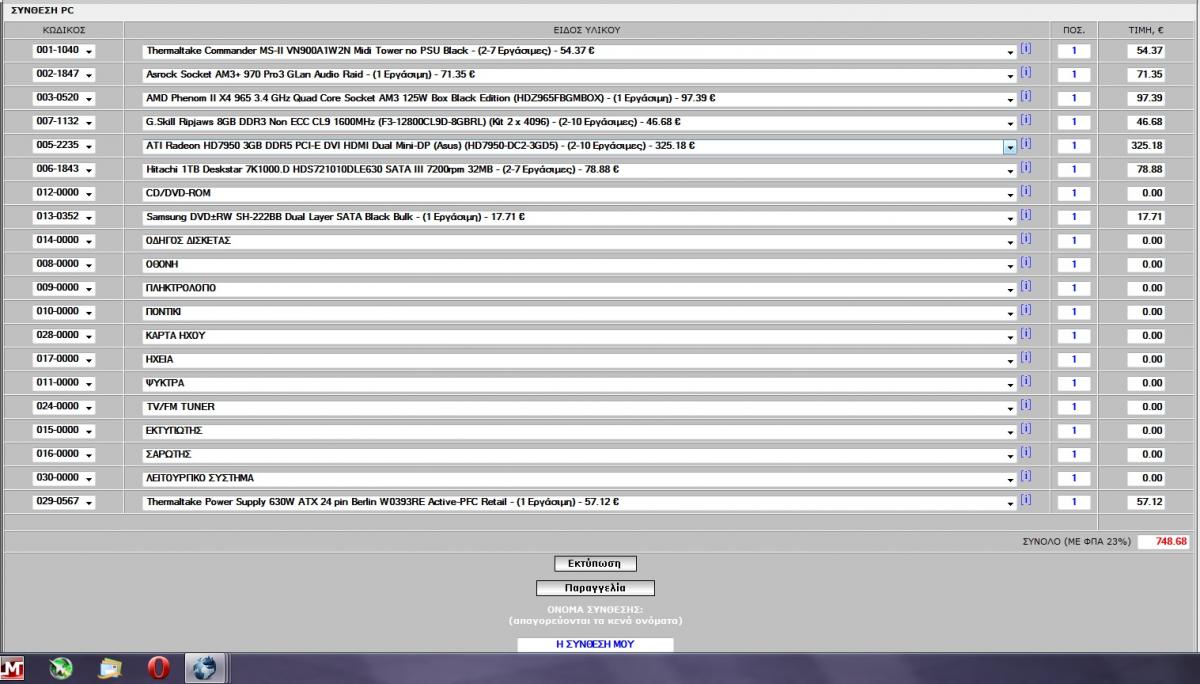This screenshot has height=684, width=1200.
Task: Click the green globe taskbar icon
Action: [61, 669]
